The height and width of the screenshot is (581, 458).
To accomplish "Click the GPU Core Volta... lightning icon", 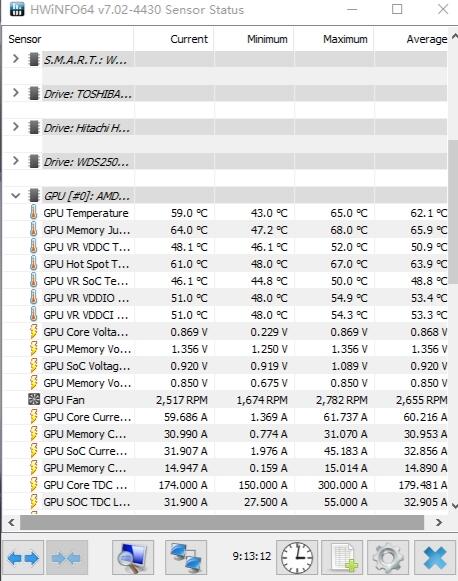I will (x=33, y=332).
